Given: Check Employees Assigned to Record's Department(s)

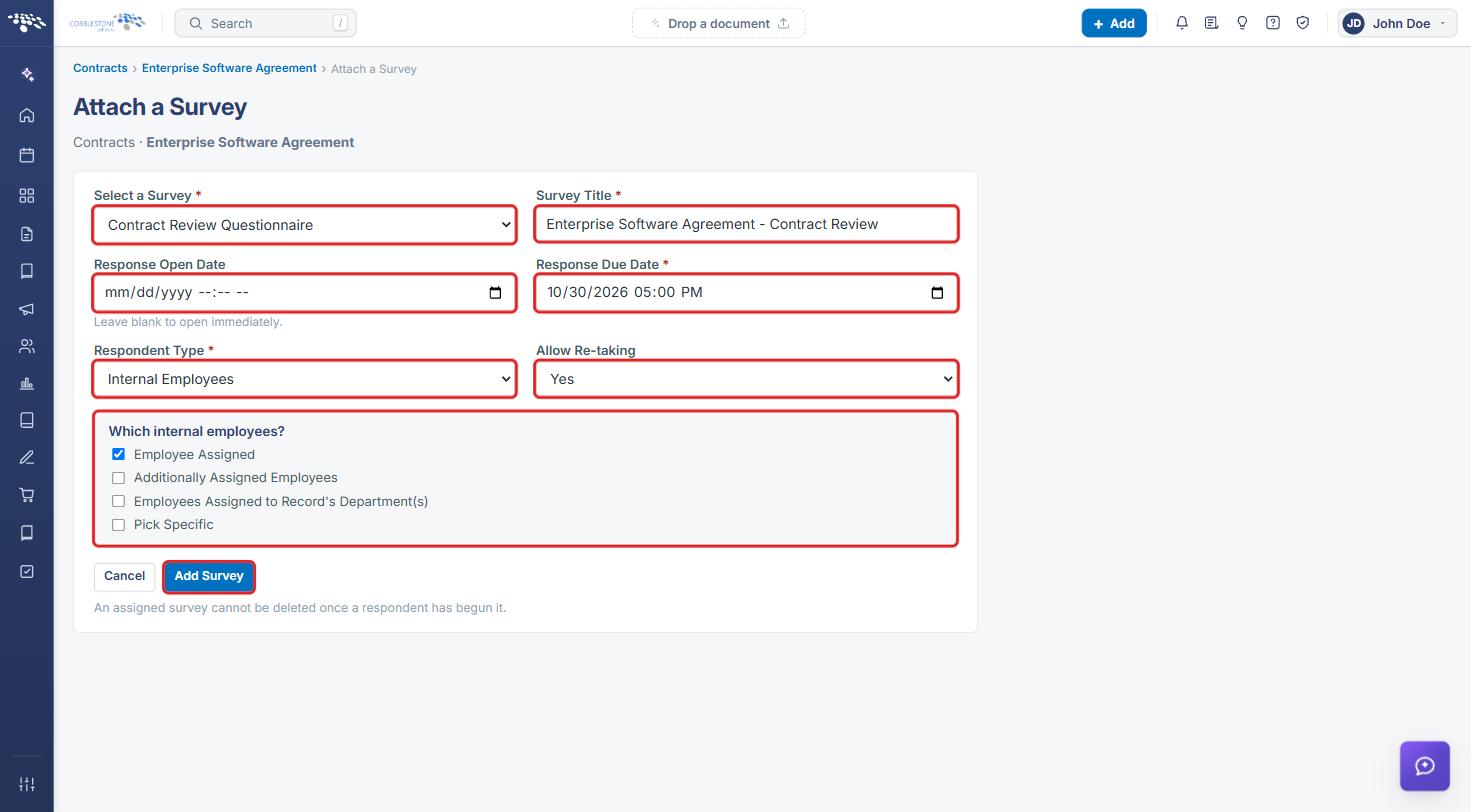Looking at the screenshot, I should click(118, 501).
